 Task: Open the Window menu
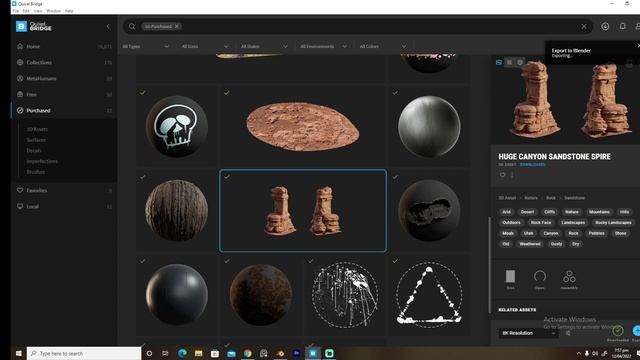[53, 11]
